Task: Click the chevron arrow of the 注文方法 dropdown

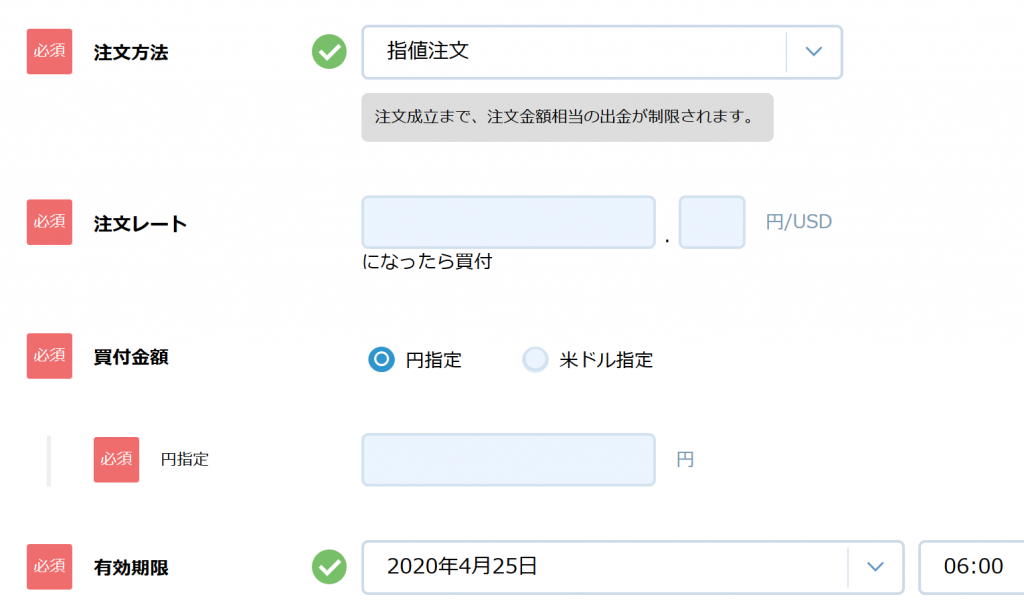Action: click(x=813, y=52)
